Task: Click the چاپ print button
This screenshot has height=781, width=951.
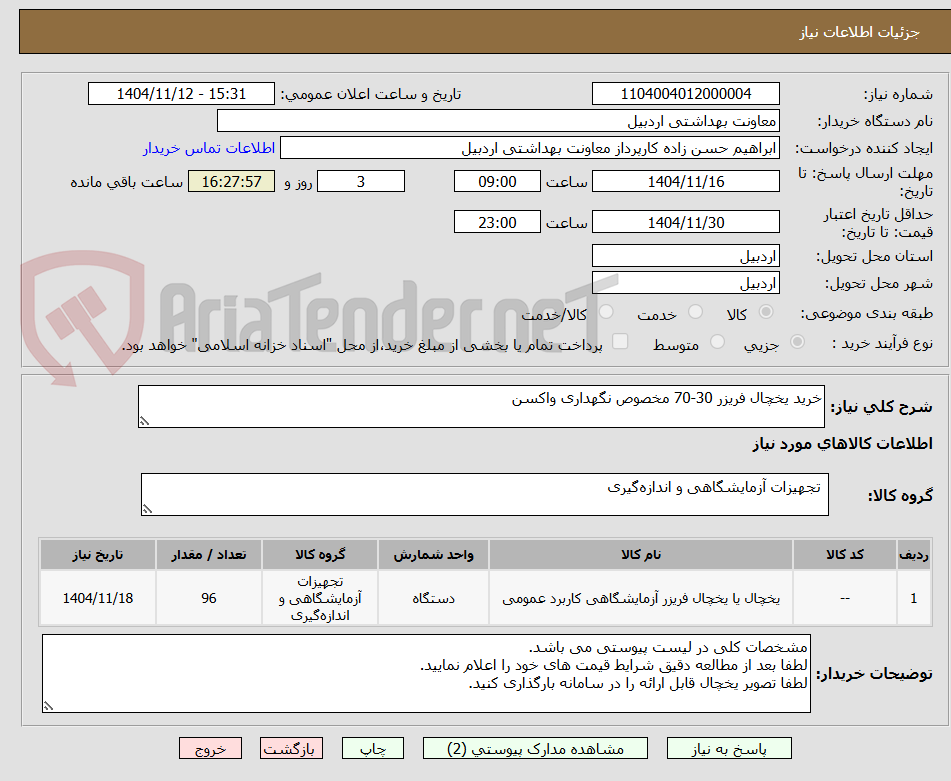Action: 373,749
